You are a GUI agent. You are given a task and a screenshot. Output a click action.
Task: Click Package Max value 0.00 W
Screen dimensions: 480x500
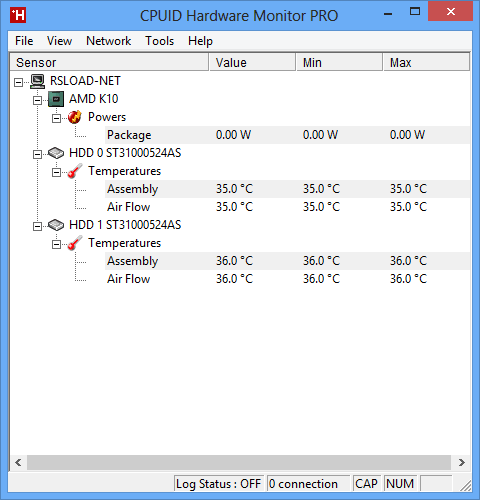tap(407, 135)
